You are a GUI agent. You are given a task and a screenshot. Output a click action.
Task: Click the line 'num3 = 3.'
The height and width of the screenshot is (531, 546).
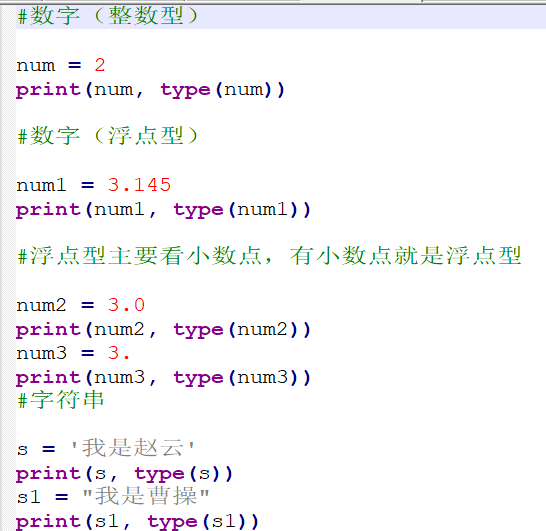(x=73, y=353)
